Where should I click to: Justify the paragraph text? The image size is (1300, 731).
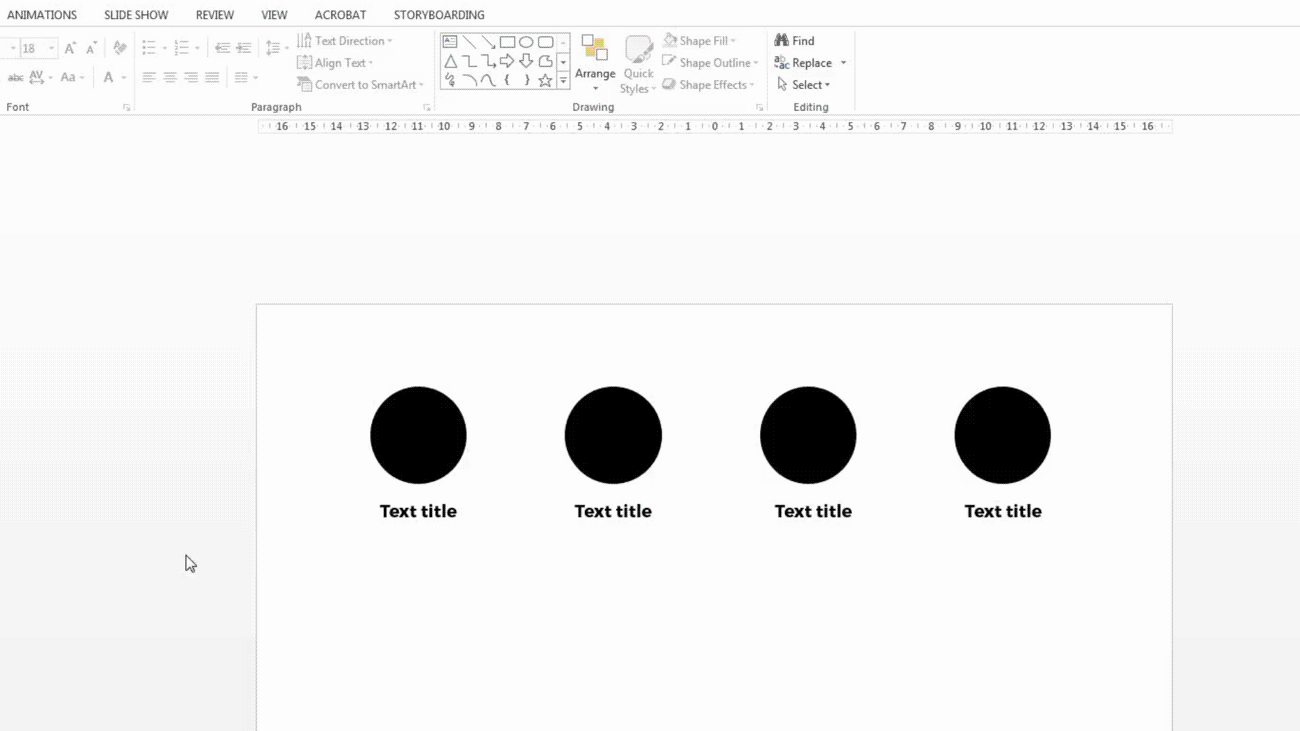pyautogui.click(x=212, y=77)
